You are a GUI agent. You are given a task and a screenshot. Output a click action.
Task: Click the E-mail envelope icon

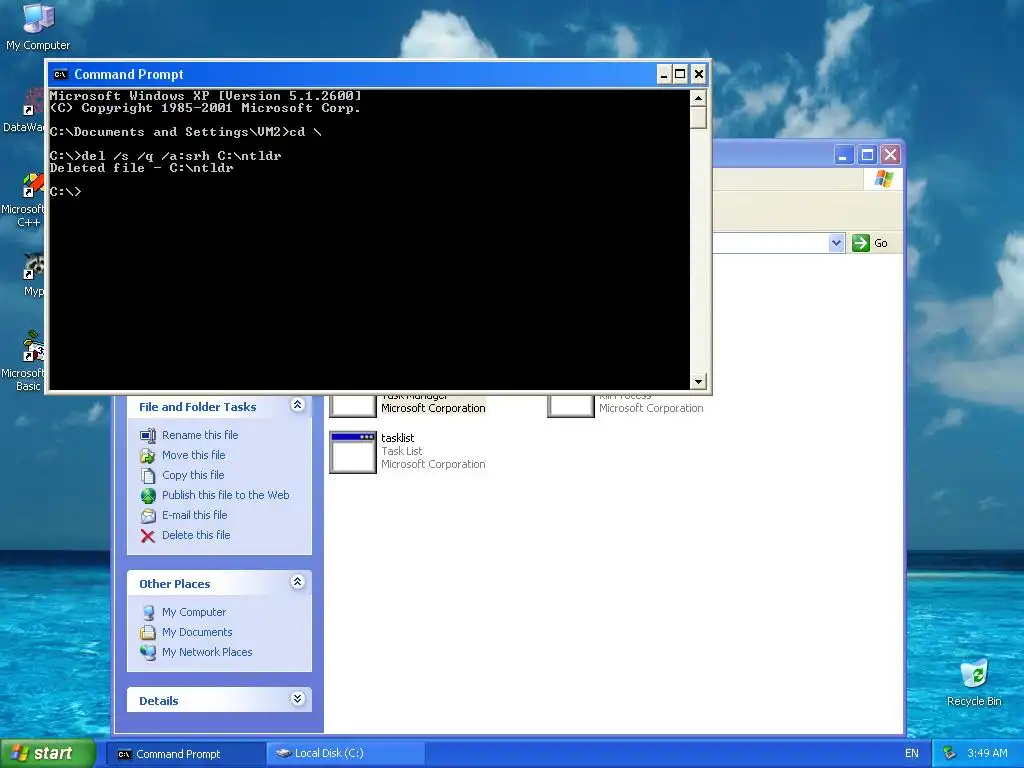tap(148, 516)
